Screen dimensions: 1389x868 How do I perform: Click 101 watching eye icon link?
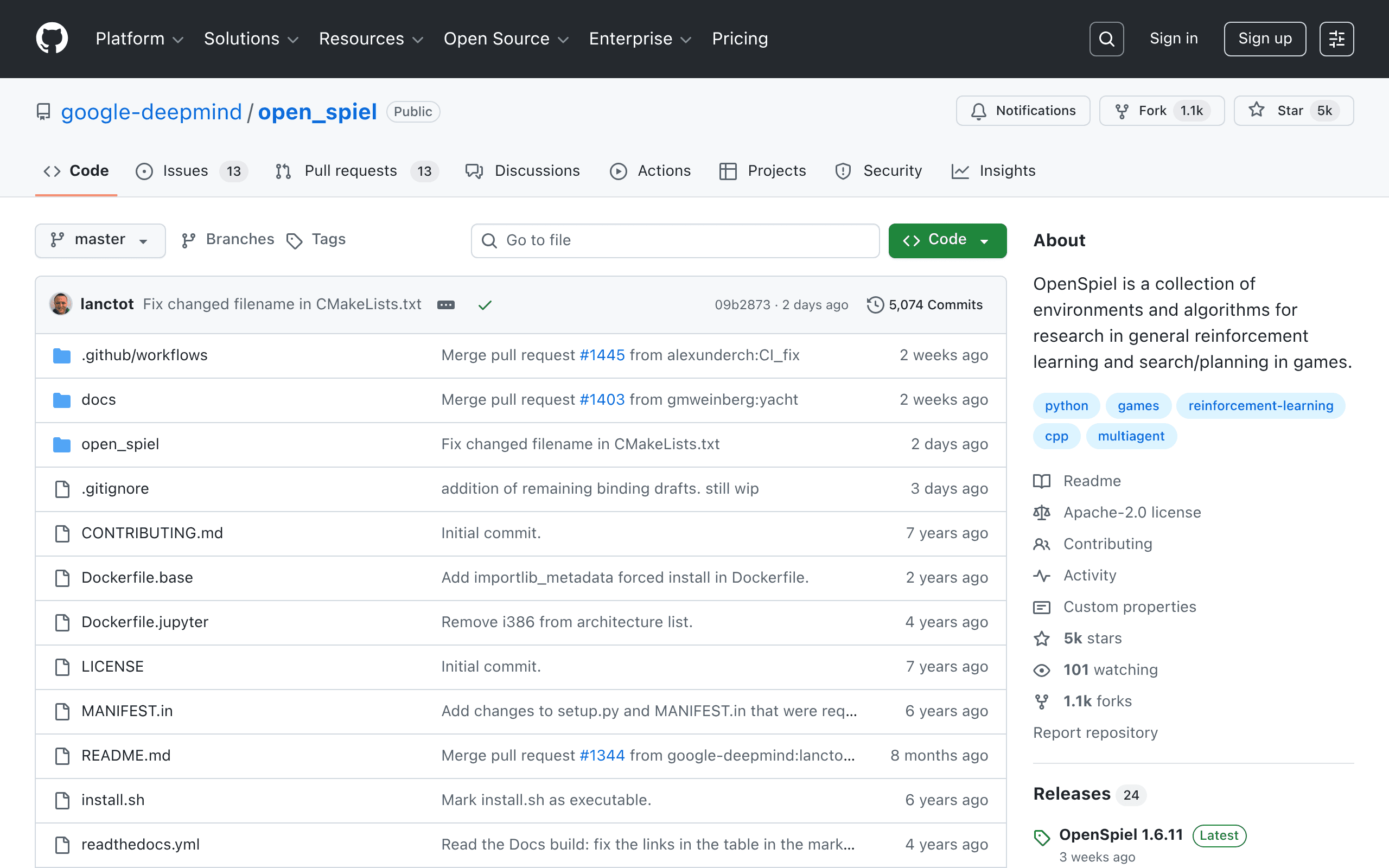coord(1042,670)
